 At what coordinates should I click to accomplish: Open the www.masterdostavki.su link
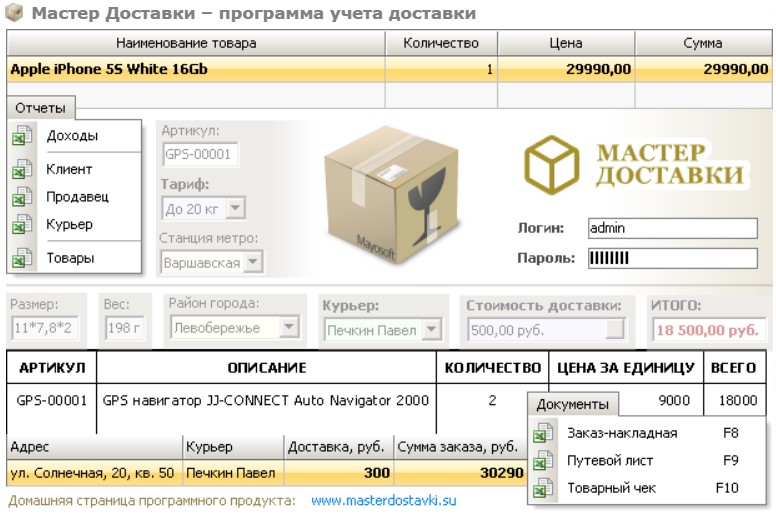(384, 501)
